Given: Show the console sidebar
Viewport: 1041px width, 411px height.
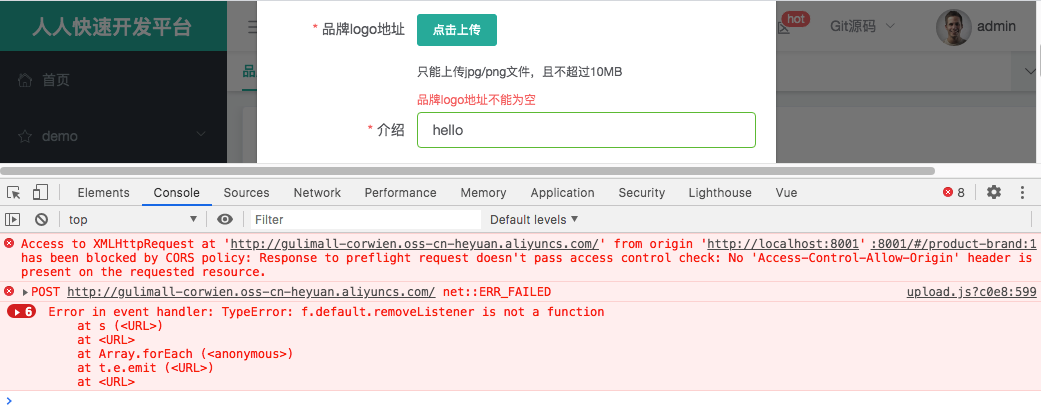Looking at the screenshot, I should [x=13, y=219].
